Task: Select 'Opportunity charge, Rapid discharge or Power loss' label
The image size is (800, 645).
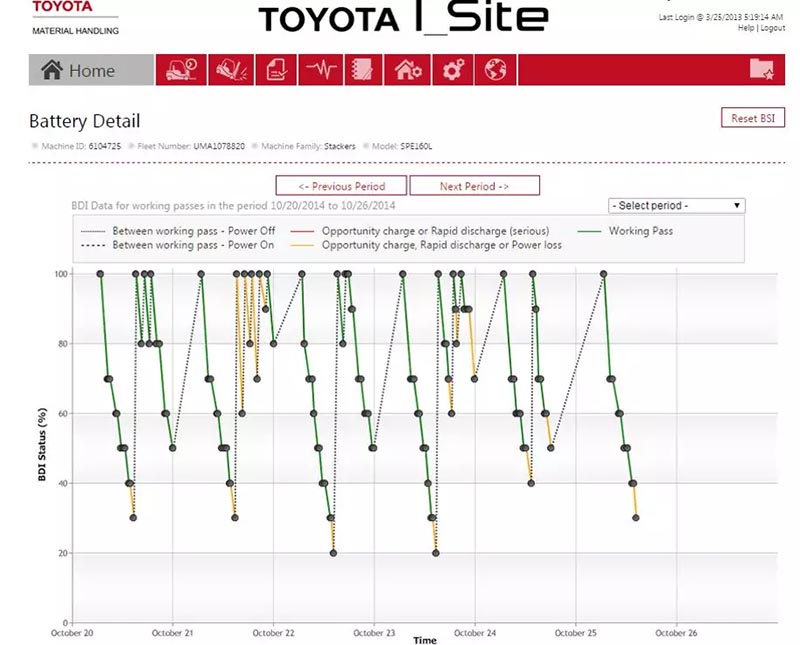Action: [442, 245]
